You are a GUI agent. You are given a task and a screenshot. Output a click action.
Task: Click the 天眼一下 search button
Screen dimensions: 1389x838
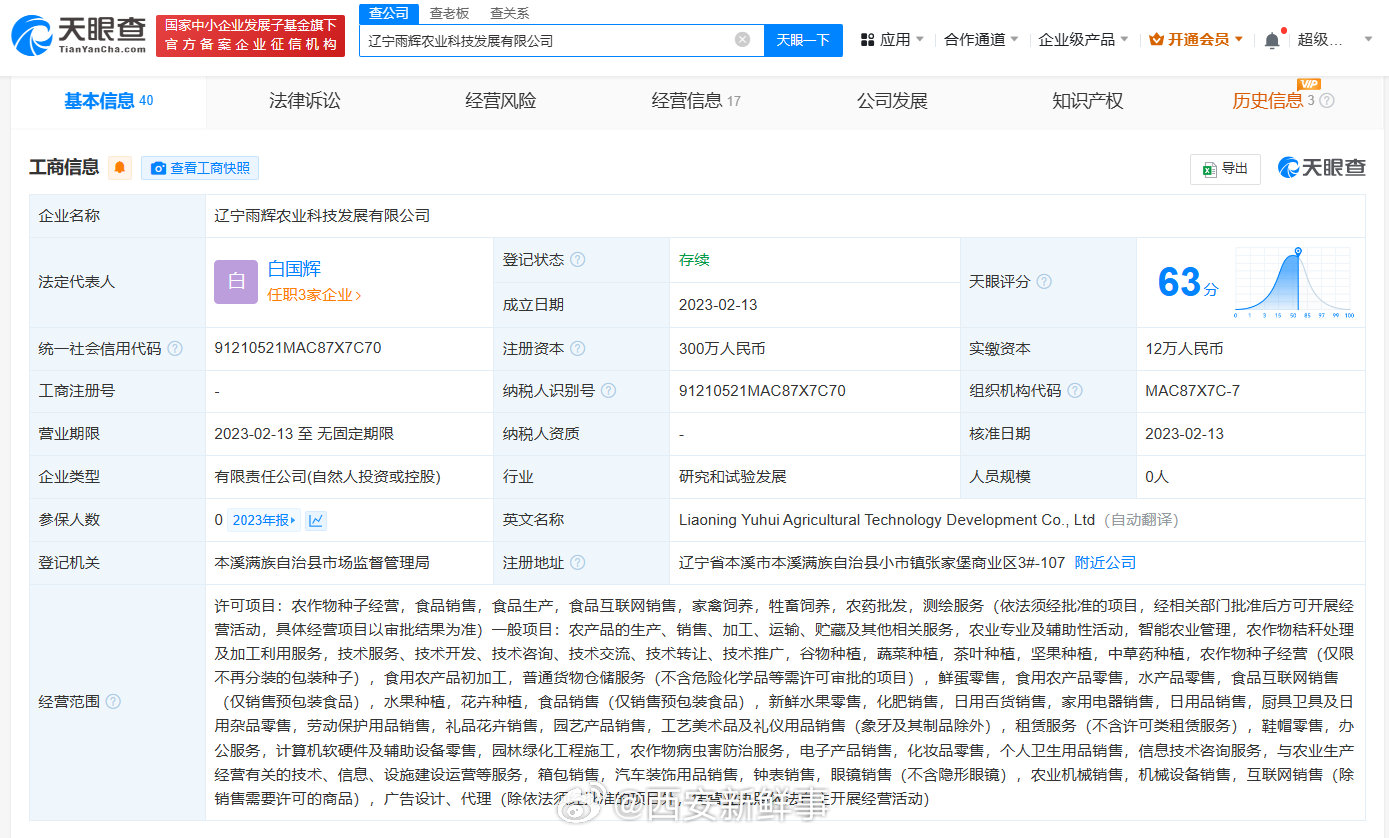(x=803, y=40)
